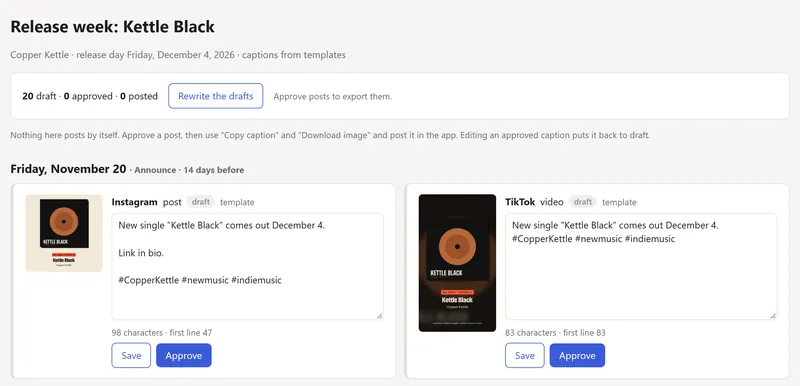
Task: Click the Instagram card's template label
Action: pyautogui.click(x=237, y=202)
